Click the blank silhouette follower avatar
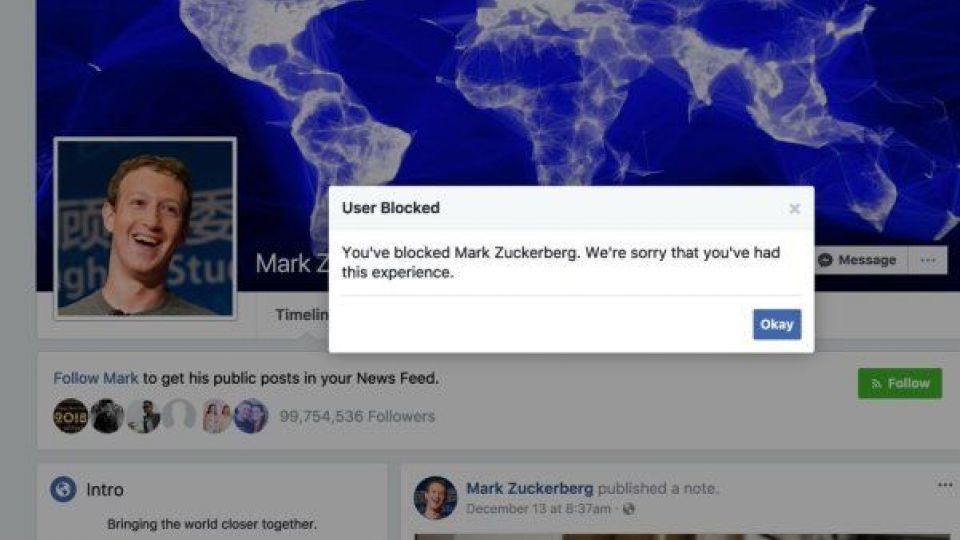 179,416
